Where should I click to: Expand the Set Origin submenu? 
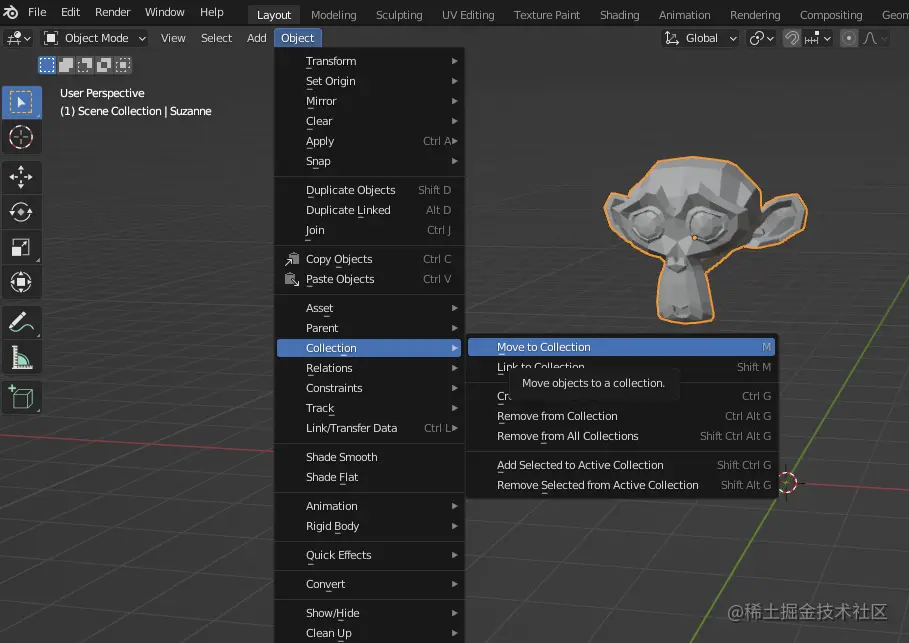click(369, 81)
